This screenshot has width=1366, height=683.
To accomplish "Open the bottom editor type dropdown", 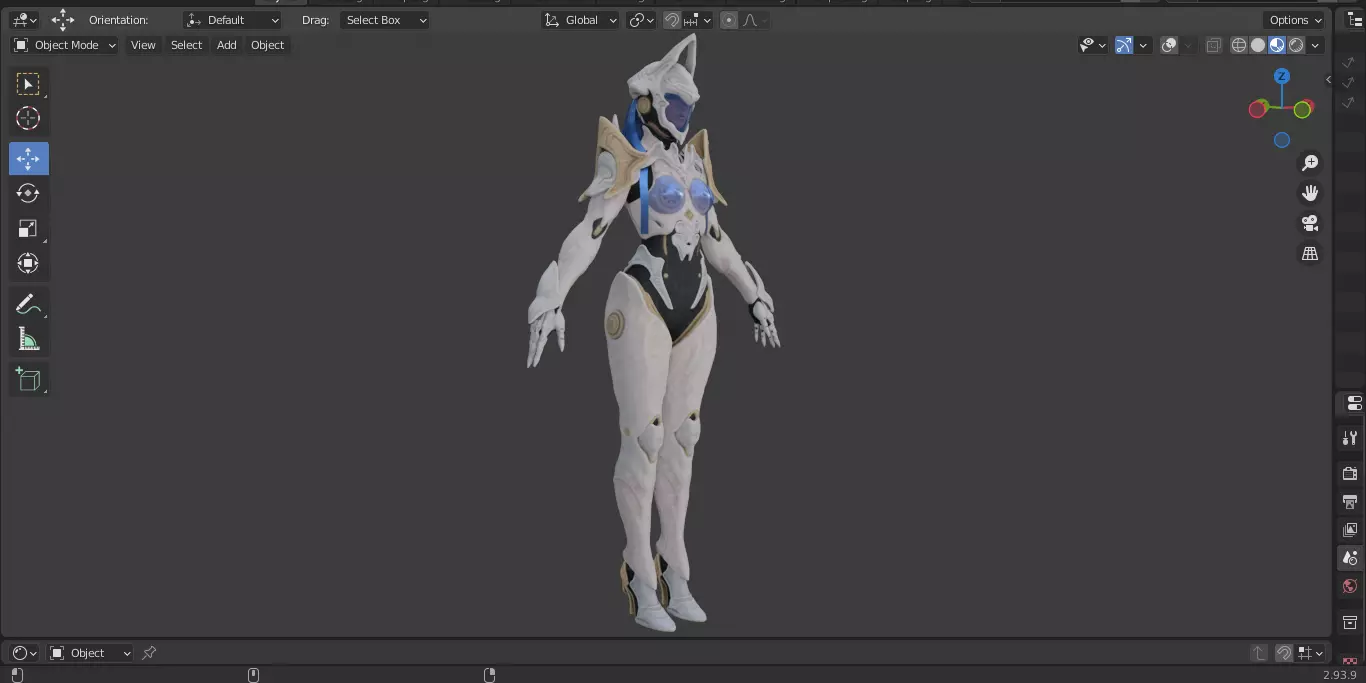I will [x=24, y=653].
